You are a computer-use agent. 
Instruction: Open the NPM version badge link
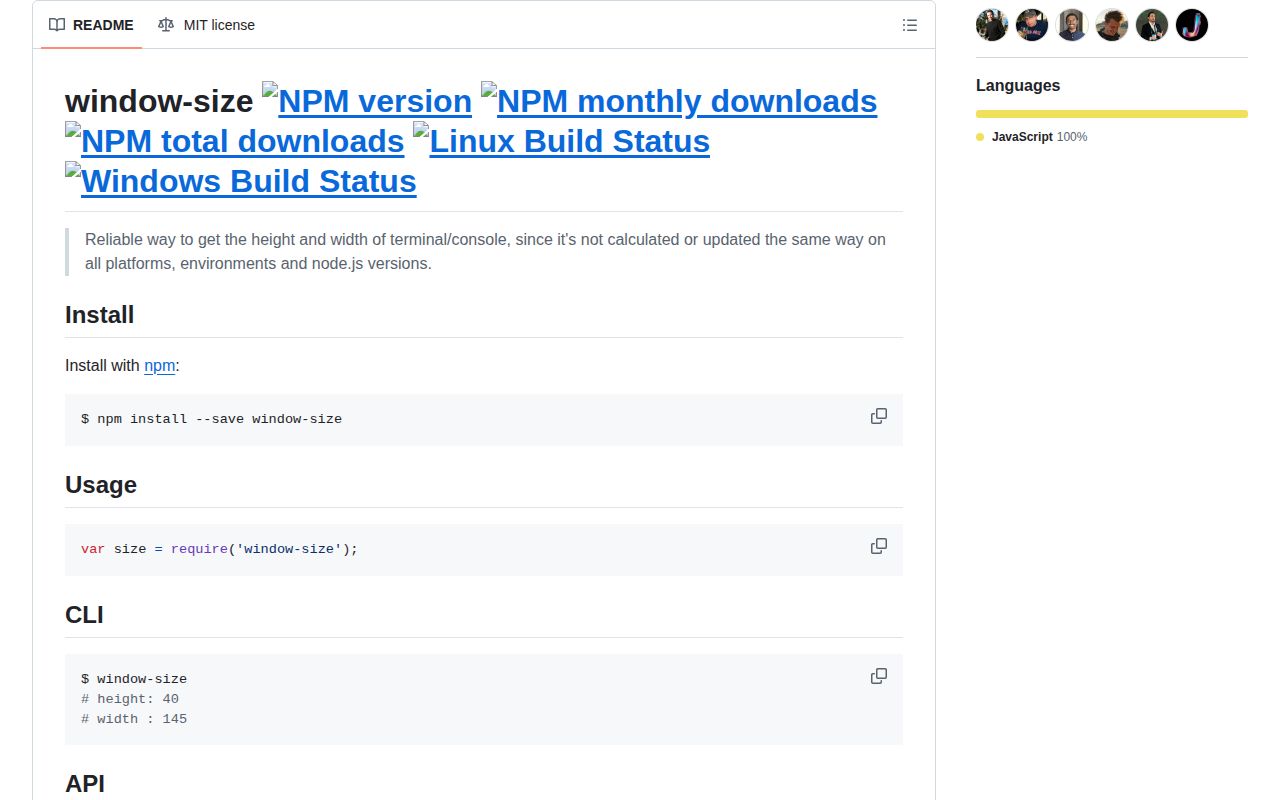[367, 100]
